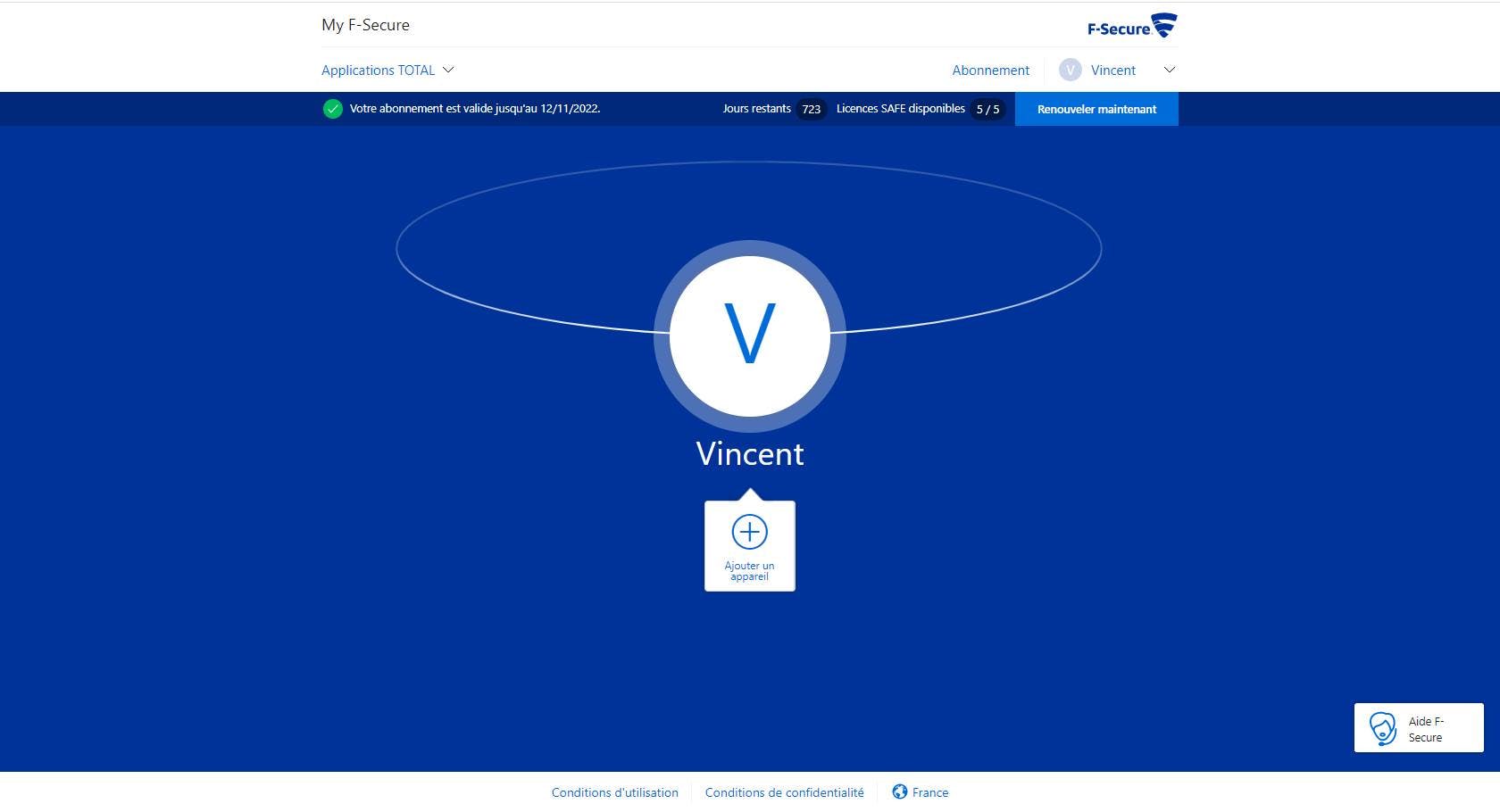Change region via France link
The height and width of the screenshot is (812, 1500).
[x=930, y=792]
